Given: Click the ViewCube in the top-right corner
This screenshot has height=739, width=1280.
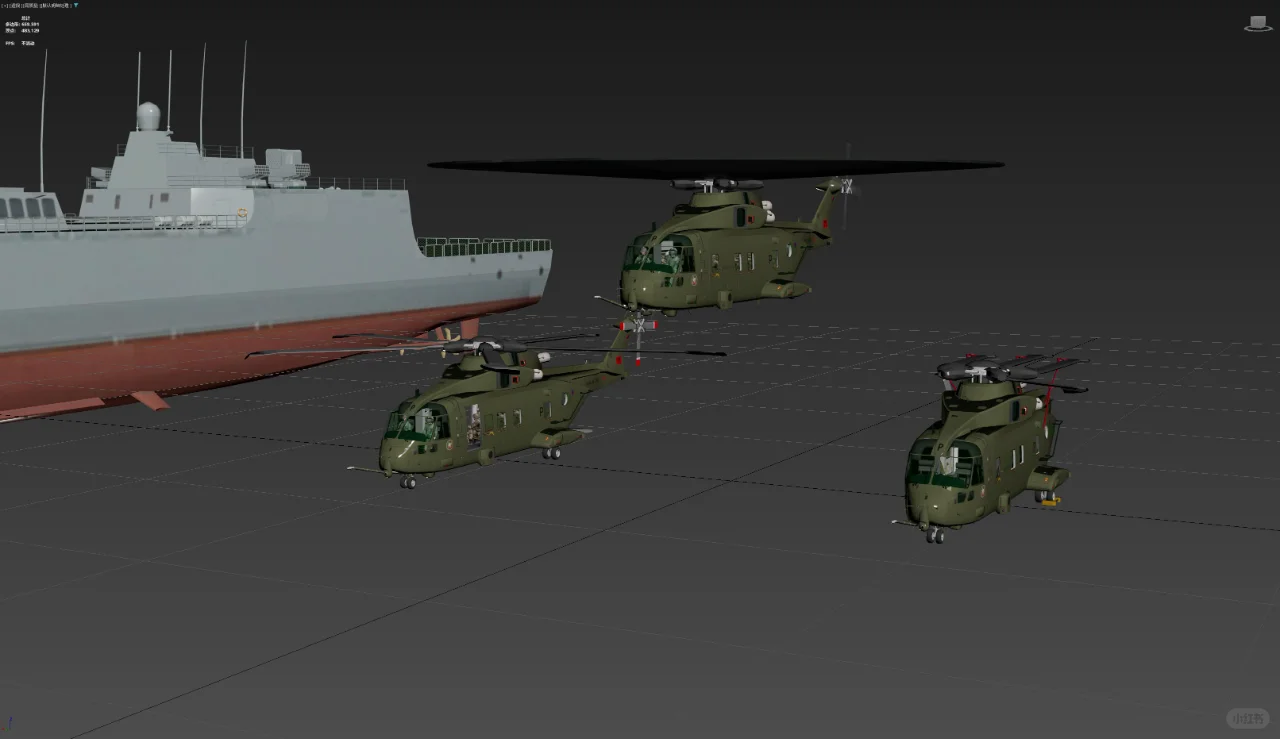Looking at the screenshot, I should click(1258, 22).
